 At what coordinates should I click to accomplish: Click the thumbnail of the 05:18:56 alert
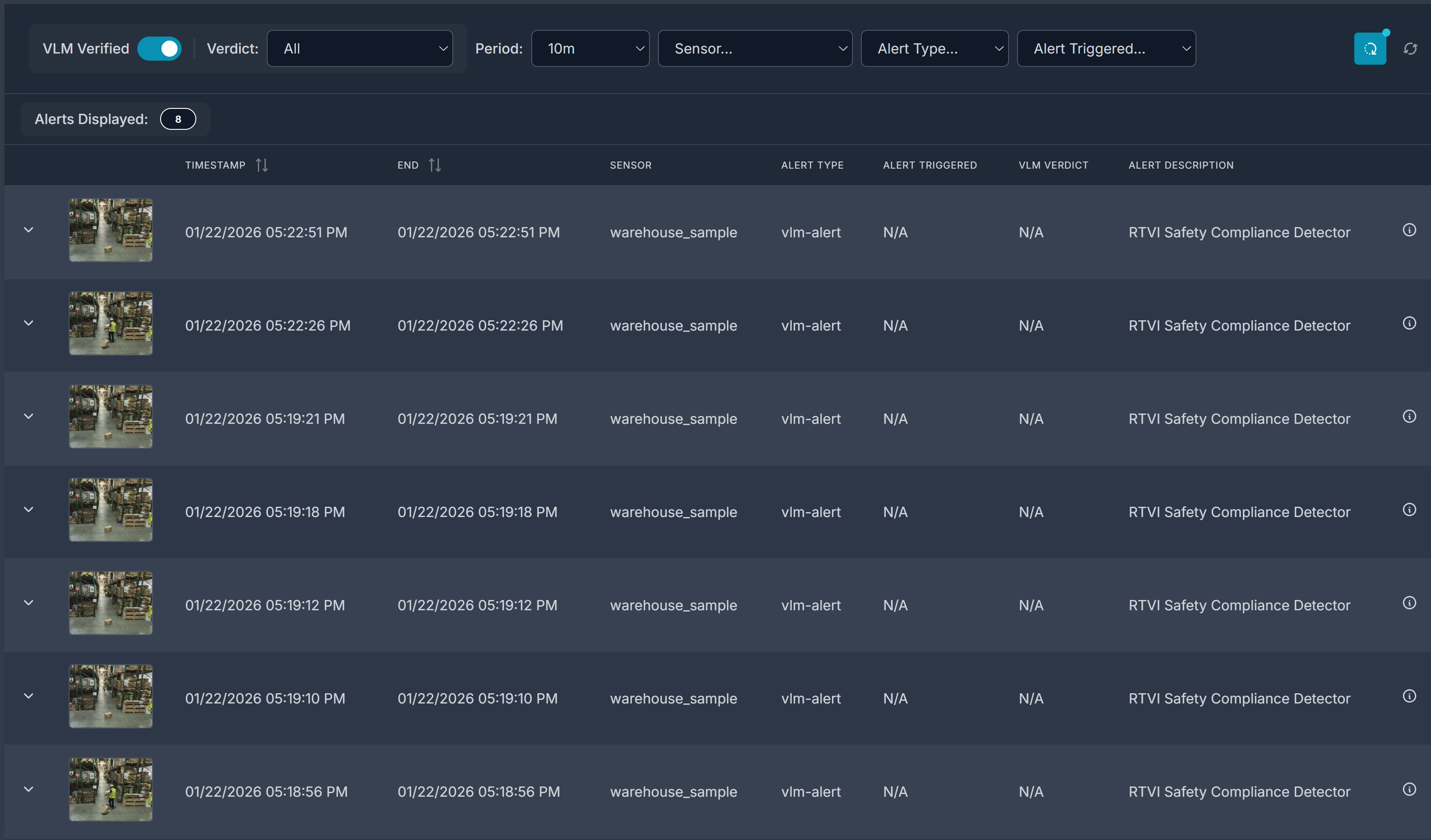click(x=110, y=790)
